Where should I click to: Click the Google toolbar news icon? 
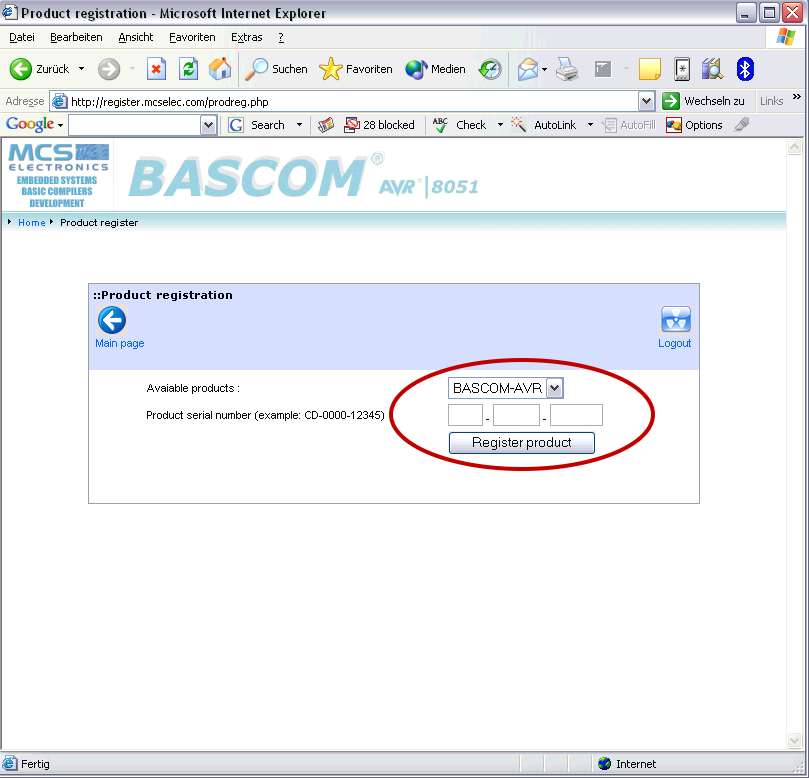click(x=326, y=125)
